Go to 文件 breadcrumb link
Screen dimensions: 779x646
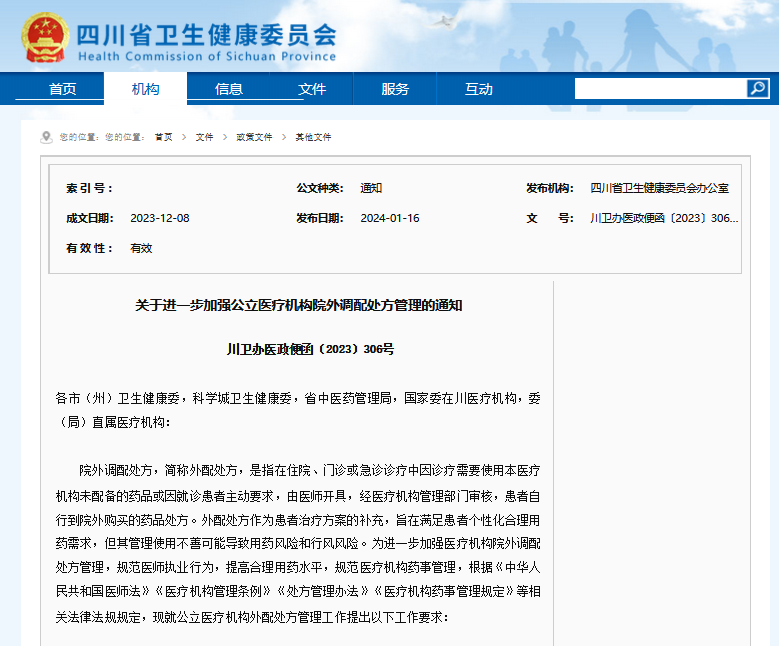click(x=204, y=137)
